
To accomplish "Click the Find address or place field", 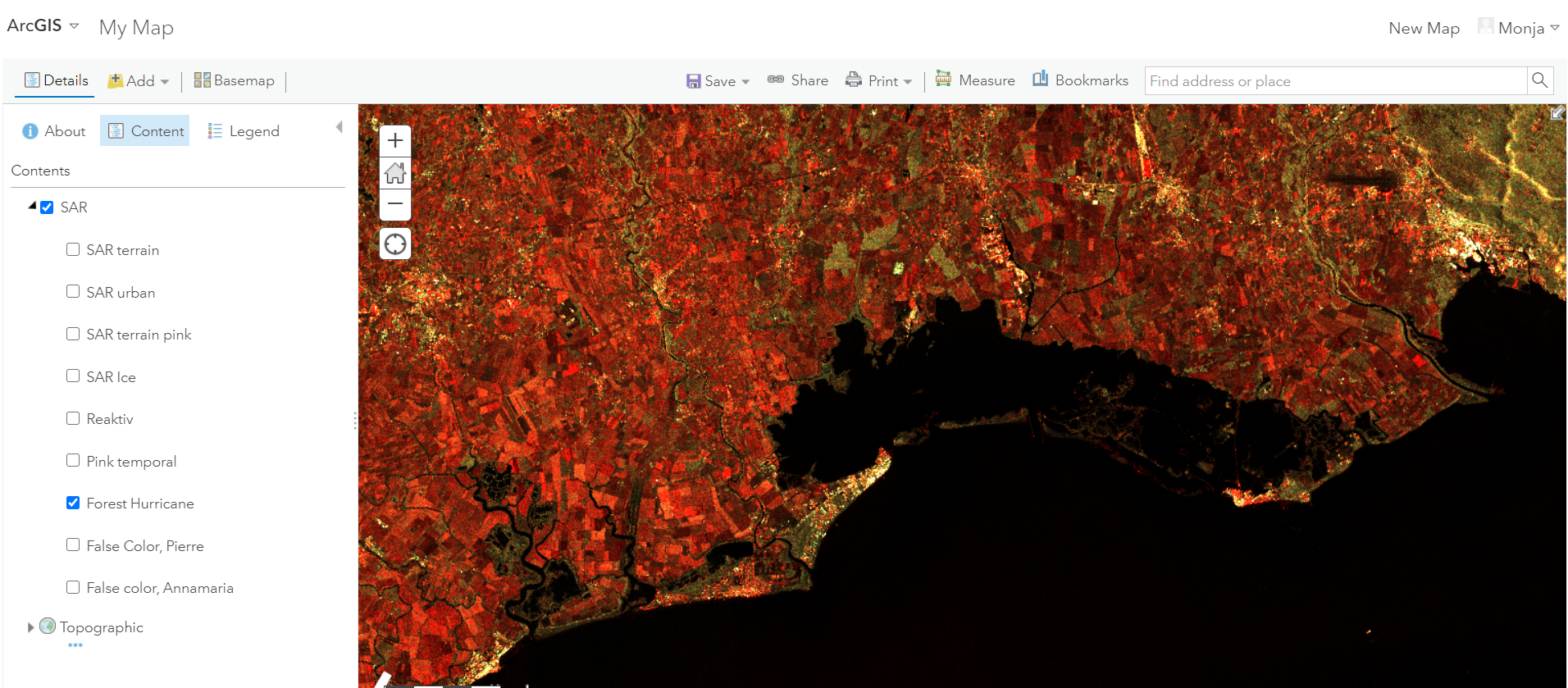I will [1334, 80].
